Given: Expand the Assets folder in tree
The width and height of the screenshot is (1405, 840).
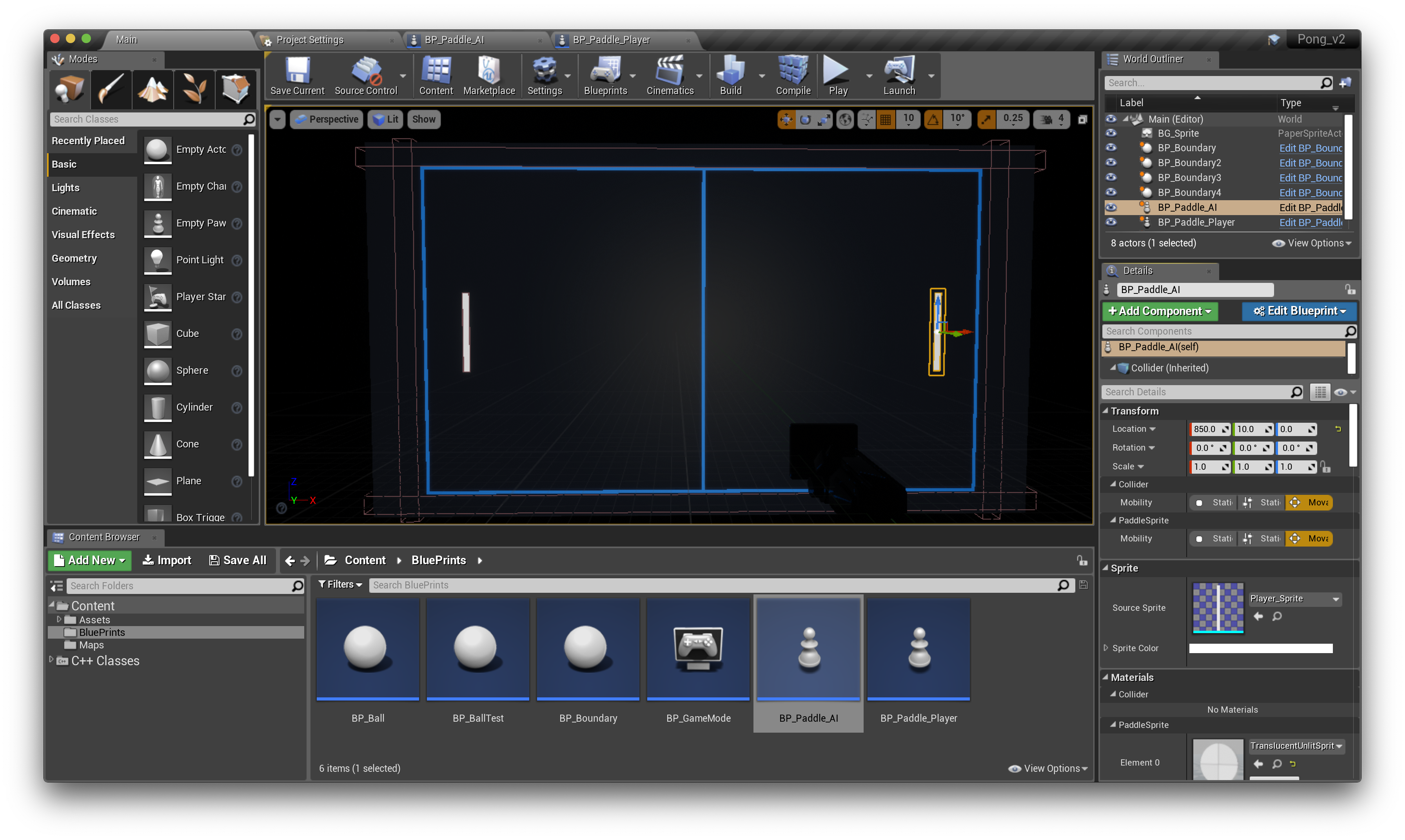Looking at the screenshot, I should pyautogui.click(x=59, y=620).
